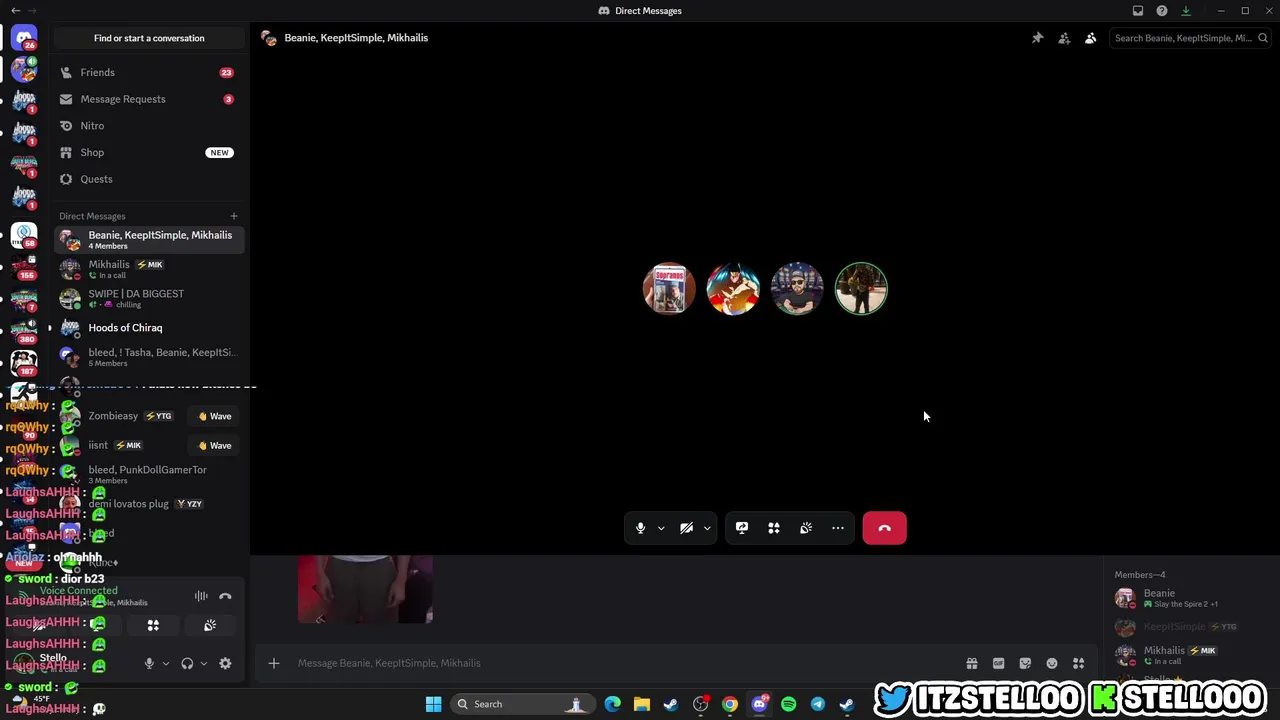
Task: Open soundboard in the call controls
Action: [x=806, y=528]
